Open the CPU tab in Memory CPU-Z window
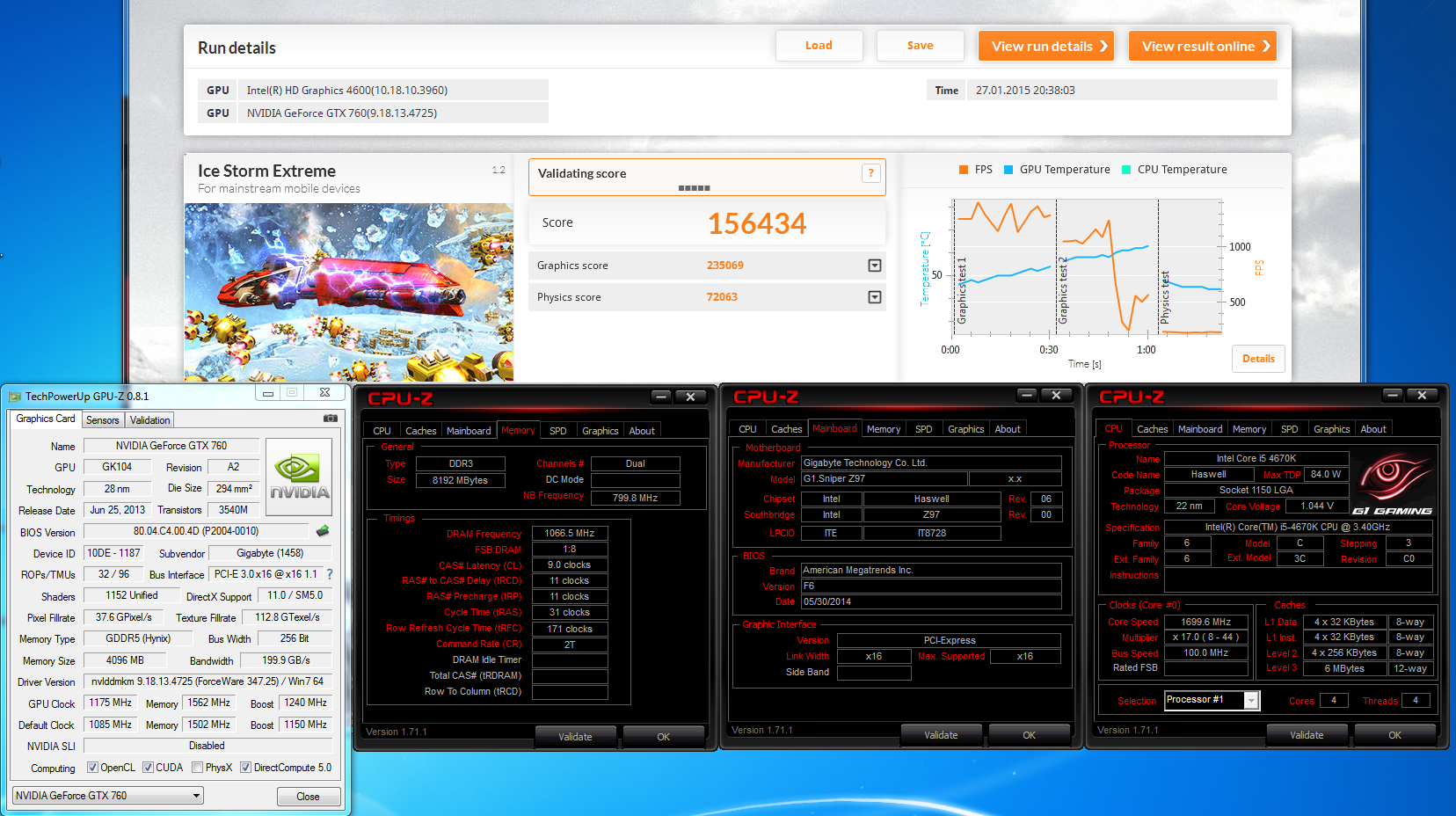 coord(382,431)
